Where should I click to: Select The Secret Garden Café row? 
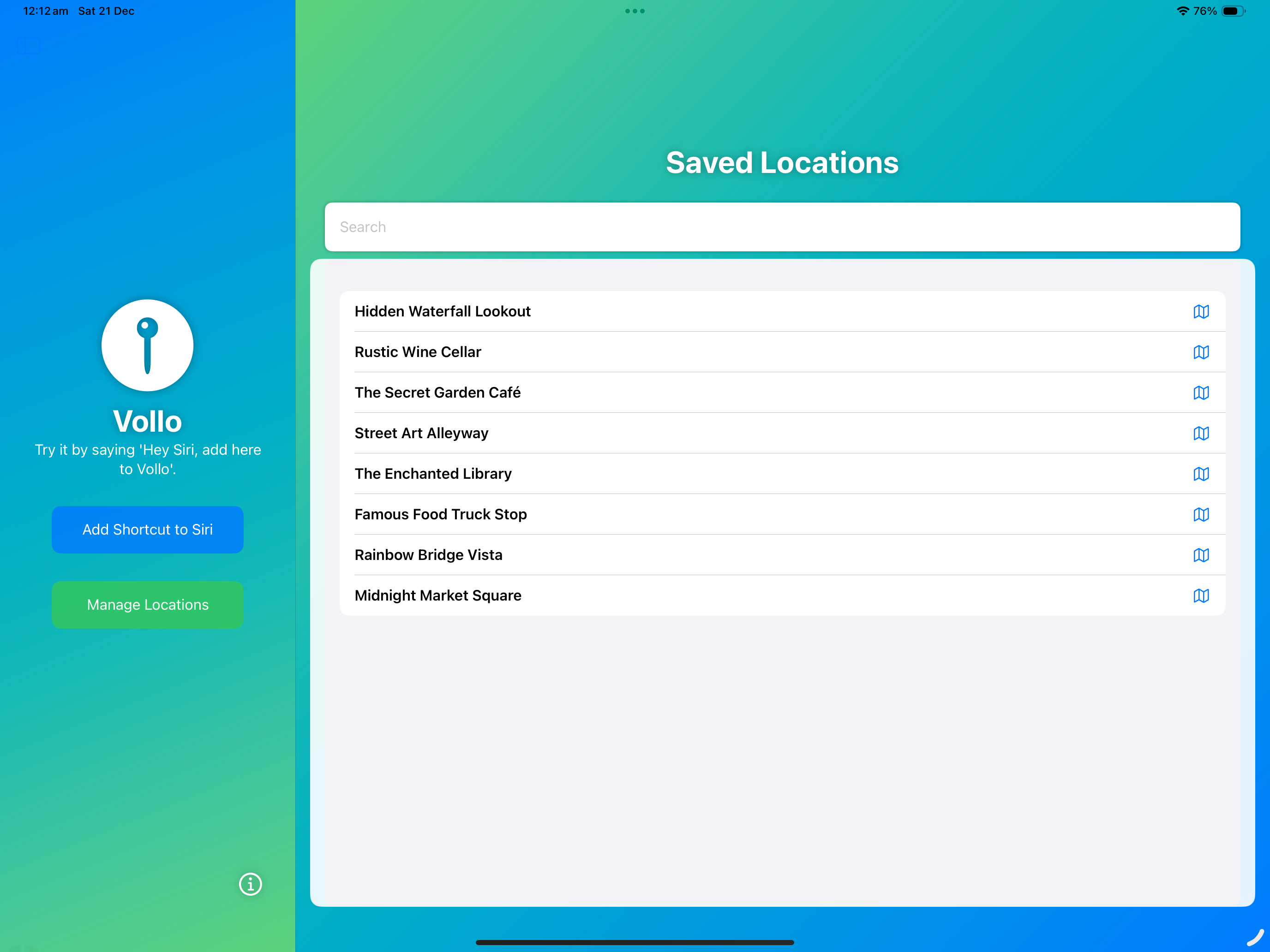point(782,393)
